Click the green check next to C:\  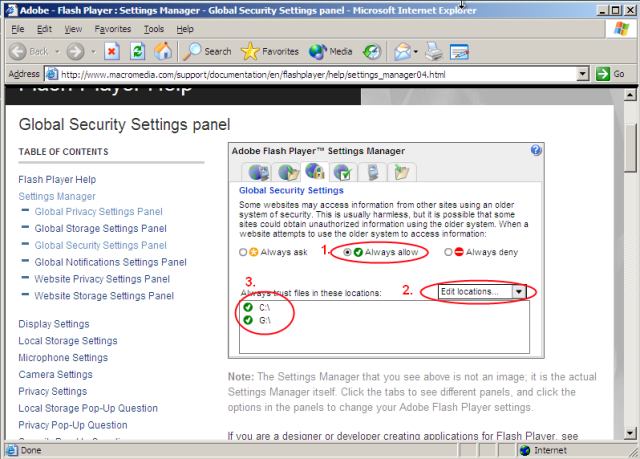tap(248, 307)
